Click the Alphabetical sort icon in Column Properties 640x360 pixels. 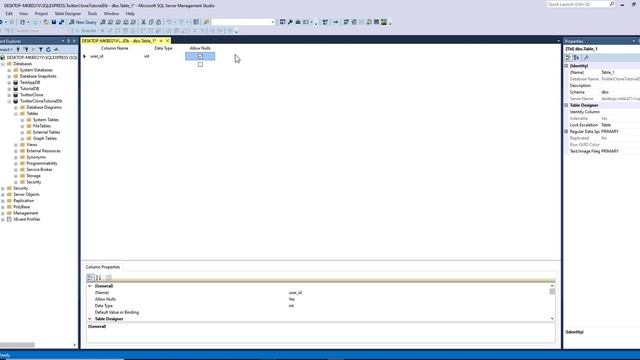coord(99,278)
